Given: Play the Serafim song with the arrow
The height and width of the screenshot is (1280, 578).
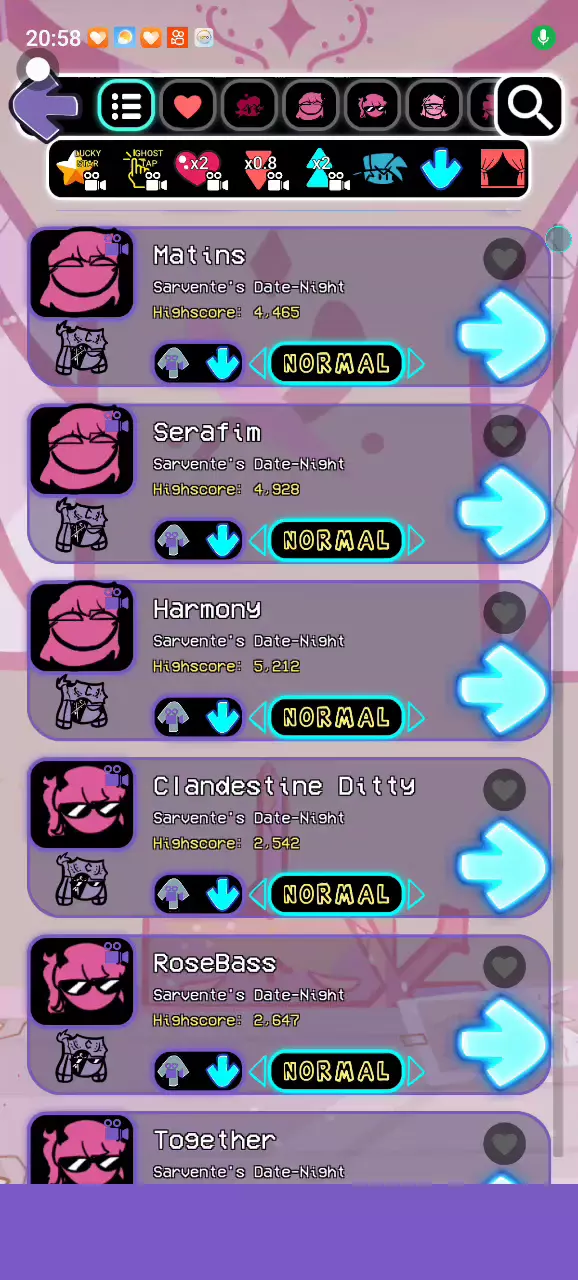Looking at the screenshot, I should point(503,512).
